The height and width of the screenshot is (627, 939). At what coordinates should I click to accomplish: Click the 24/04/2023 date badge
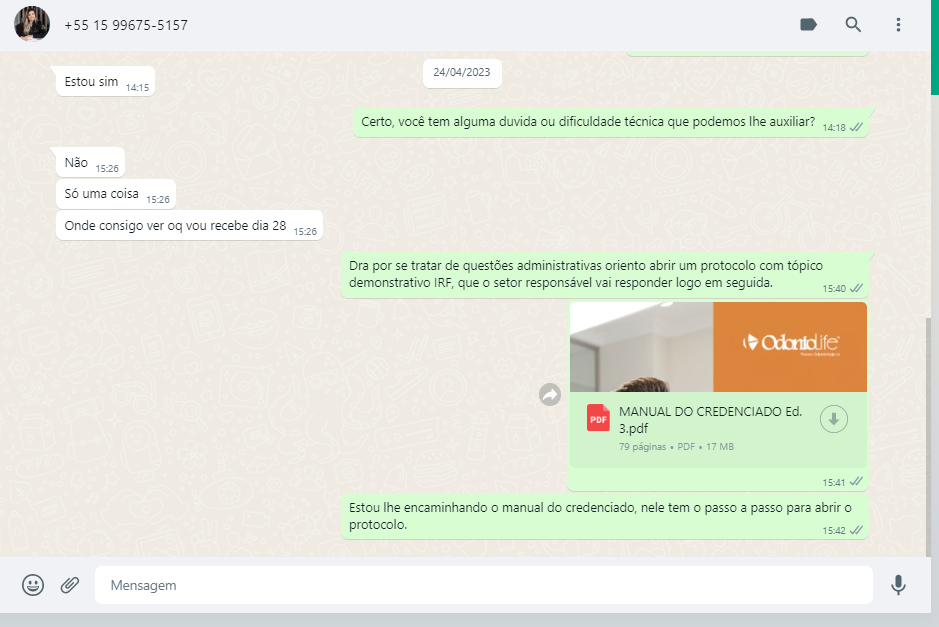click(x=462, y=72)
